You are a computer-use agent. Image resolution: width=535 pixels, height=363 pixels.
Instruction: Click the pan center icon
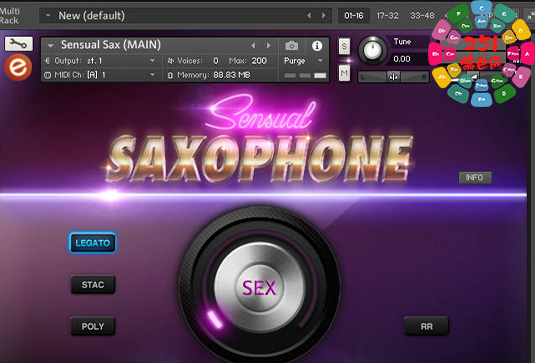point(393,77)
